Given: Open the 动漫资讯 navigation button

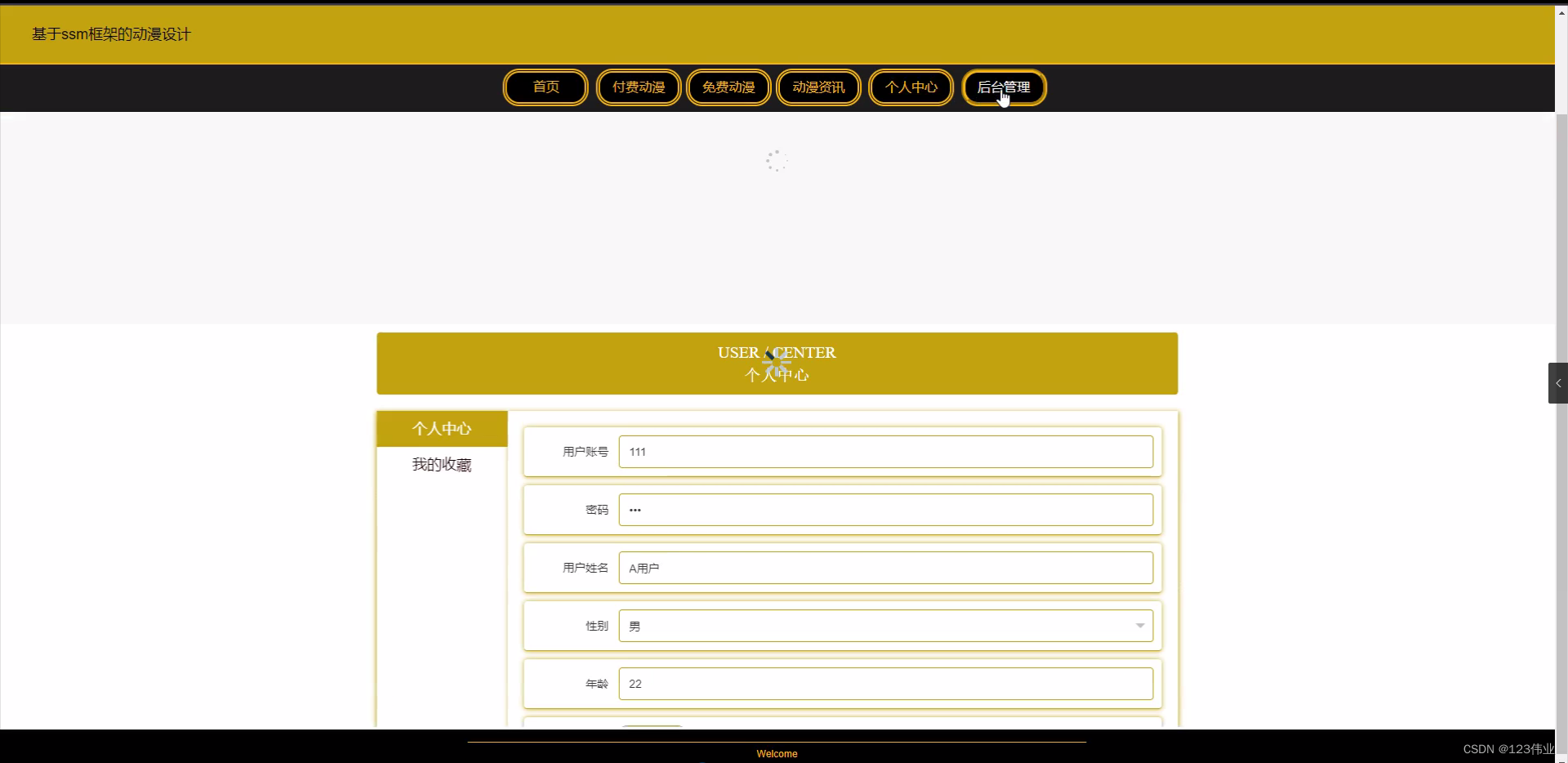Looking at the screenshot, I should tap(817, 87).
